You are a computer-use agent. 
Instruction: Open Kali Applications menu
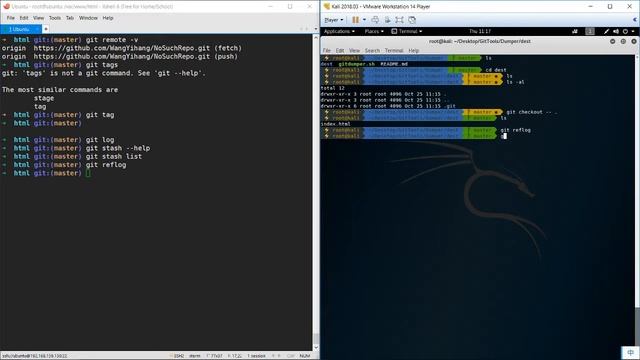coord(339,31)
